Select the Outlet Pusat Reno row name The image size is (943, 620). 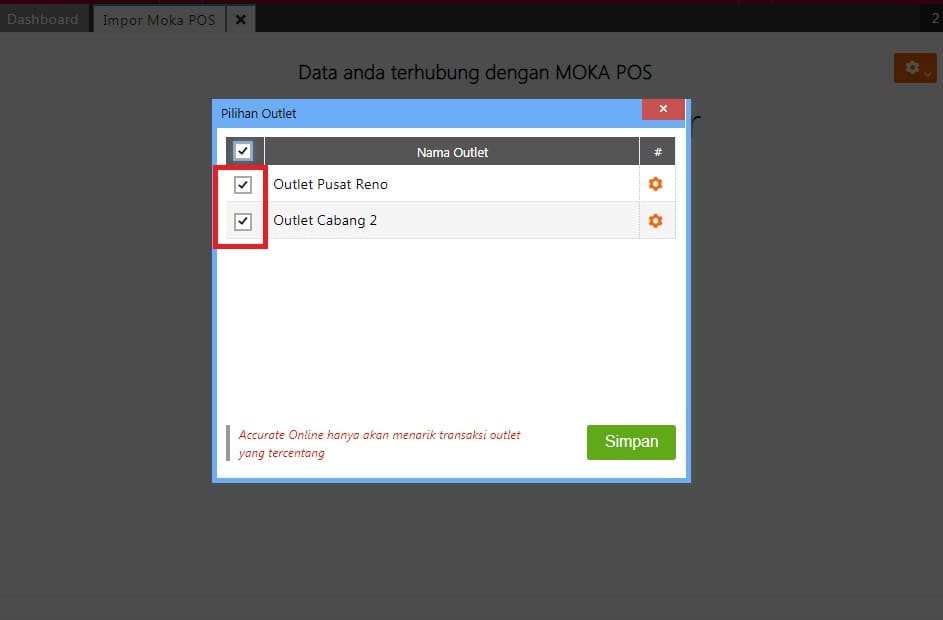pos(330,185)
